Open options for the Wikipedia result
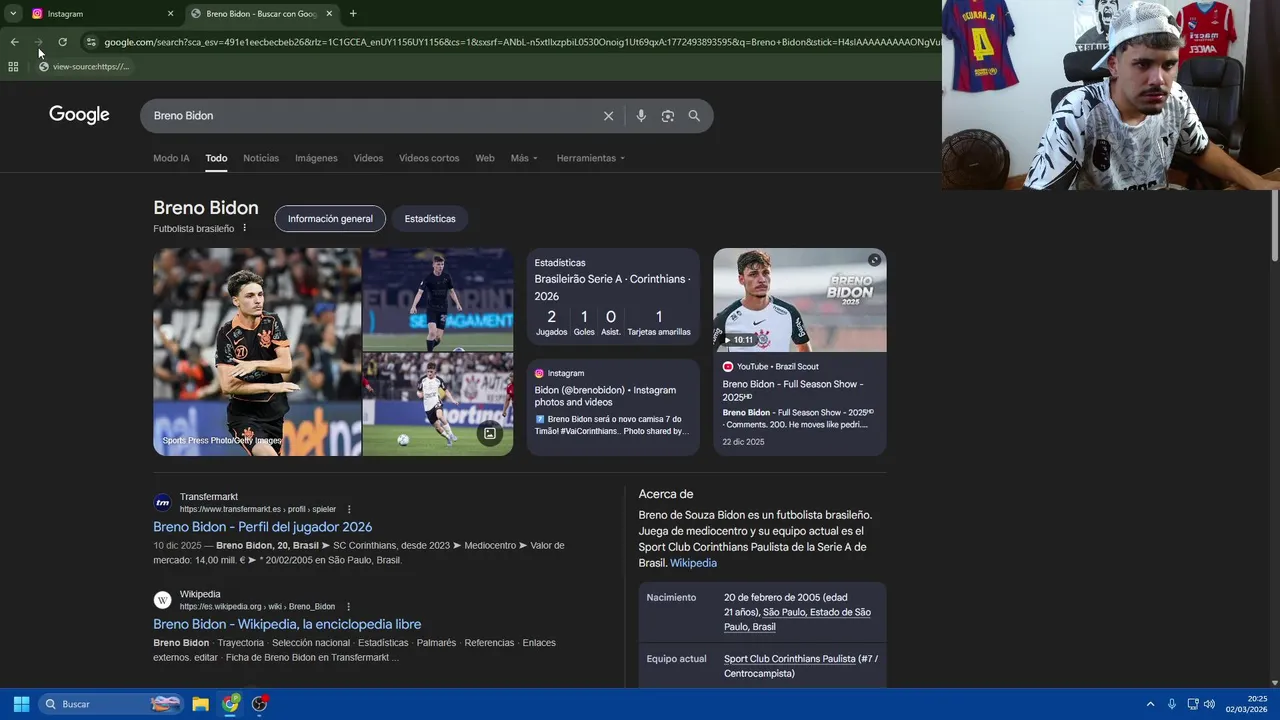The image size is (1280, 720). [x=348, y=606]
